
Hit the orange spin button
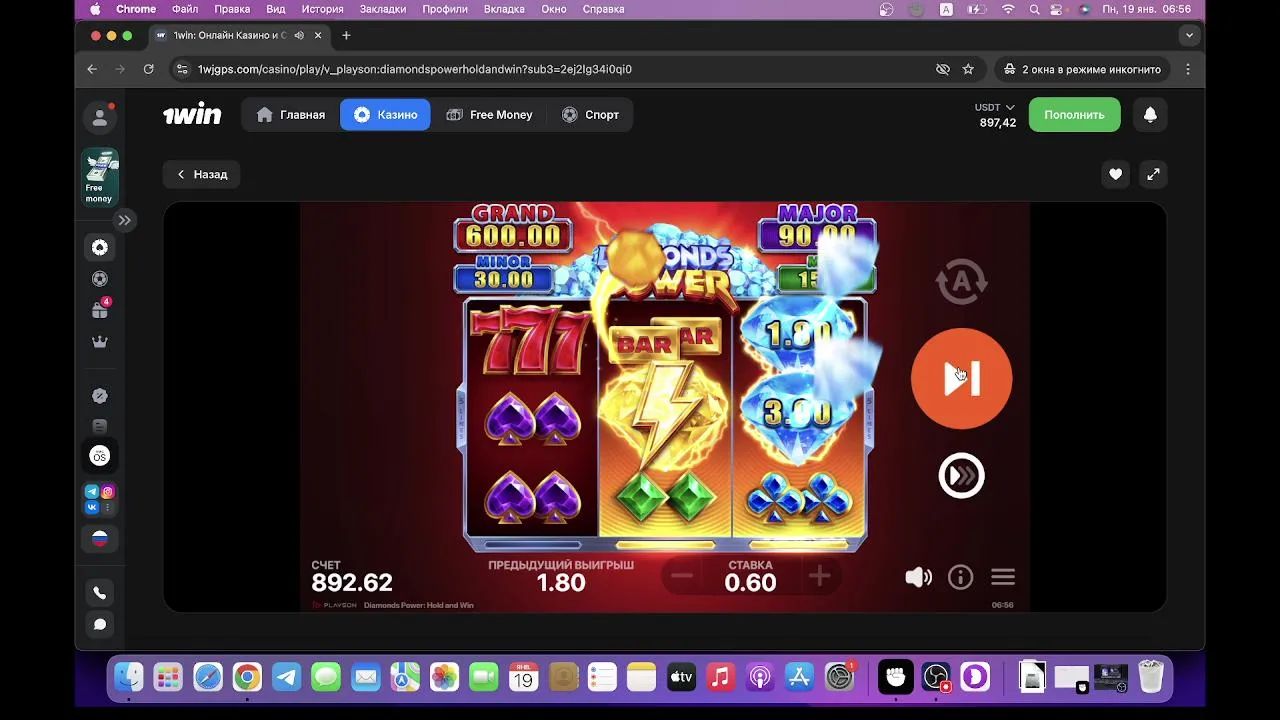[x=961, y=379]
